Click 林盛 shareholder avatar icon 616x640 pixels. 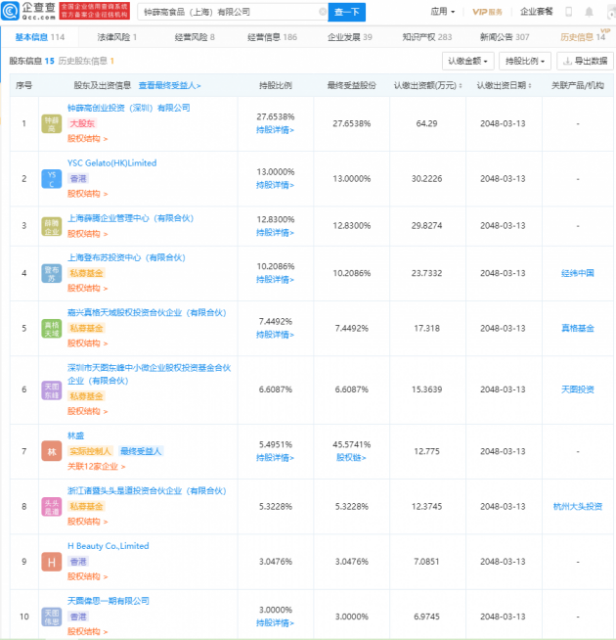pyautogui.click(x=51, y=451)
